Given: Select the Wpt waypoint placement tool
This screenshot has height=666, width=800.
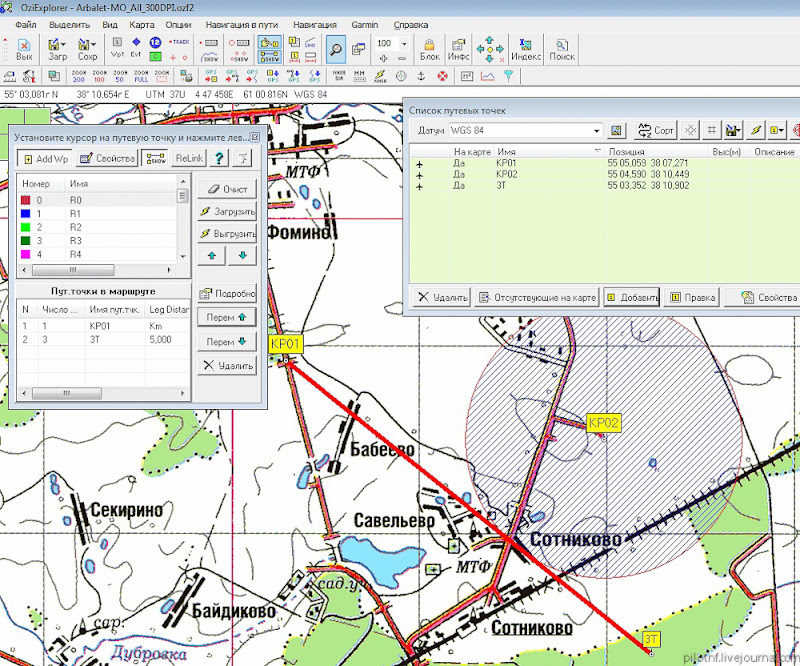Looking at the screenshot, I should [x=117, y=47].
